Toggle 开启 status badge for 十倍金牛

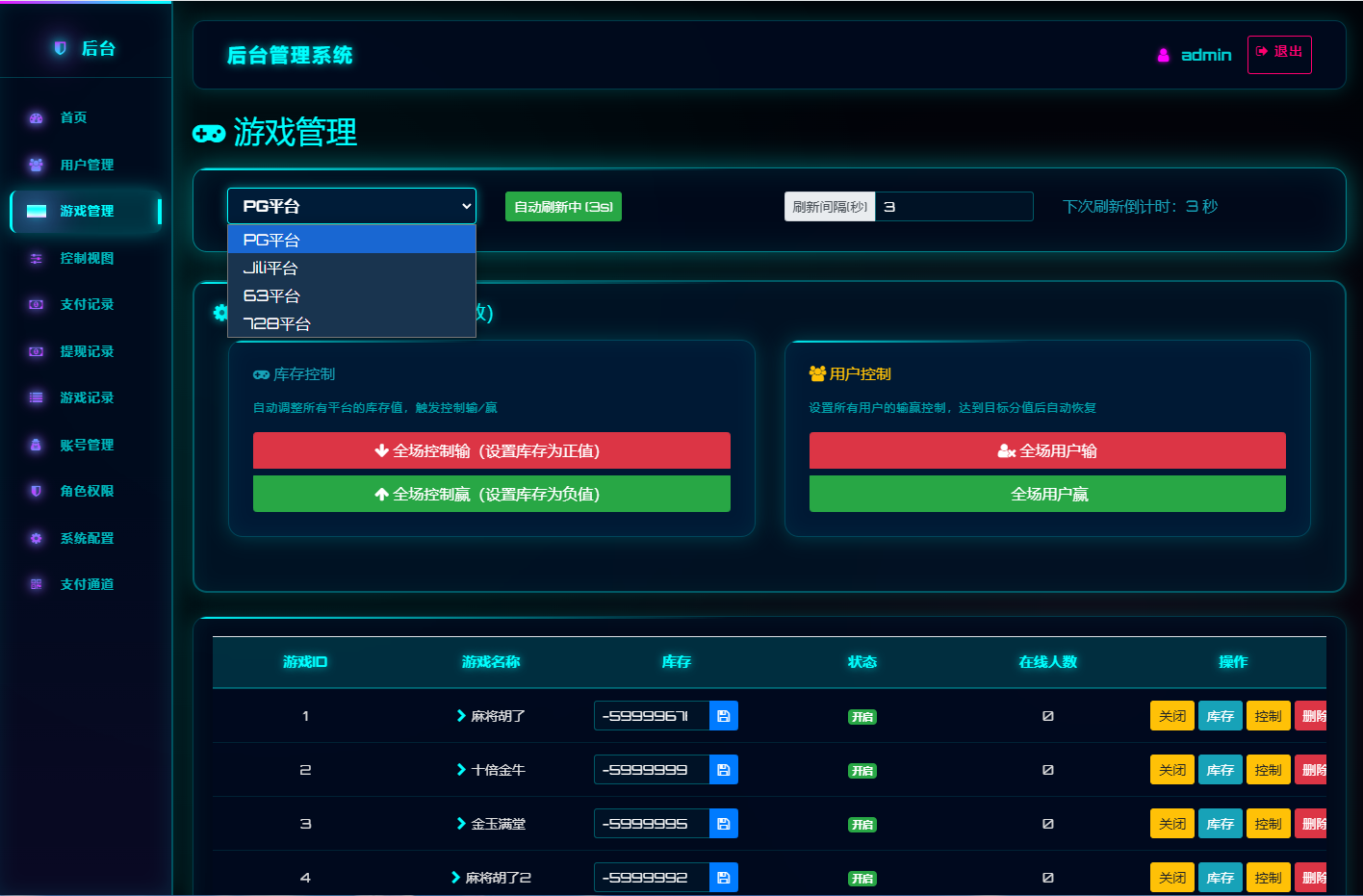pos(862,771)
